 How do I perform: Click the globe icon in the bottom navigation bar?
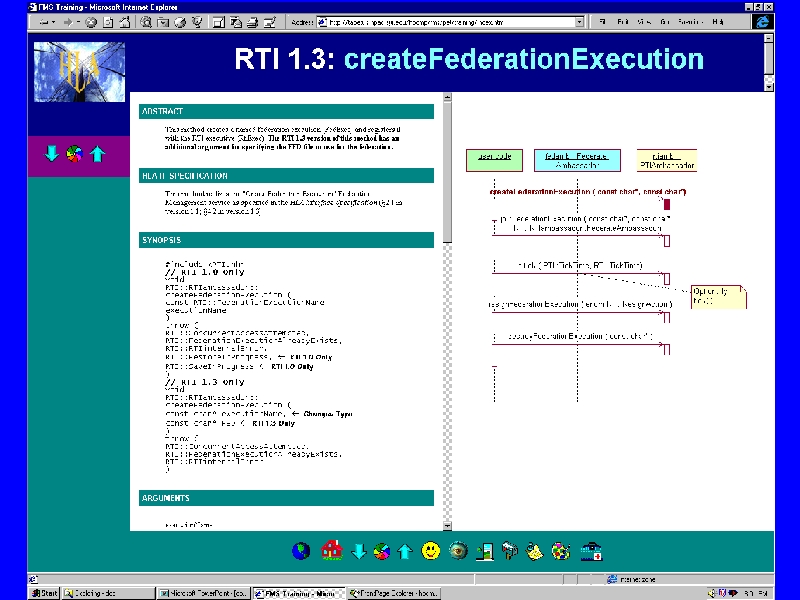pyautogui.click(x=301, y=551)
